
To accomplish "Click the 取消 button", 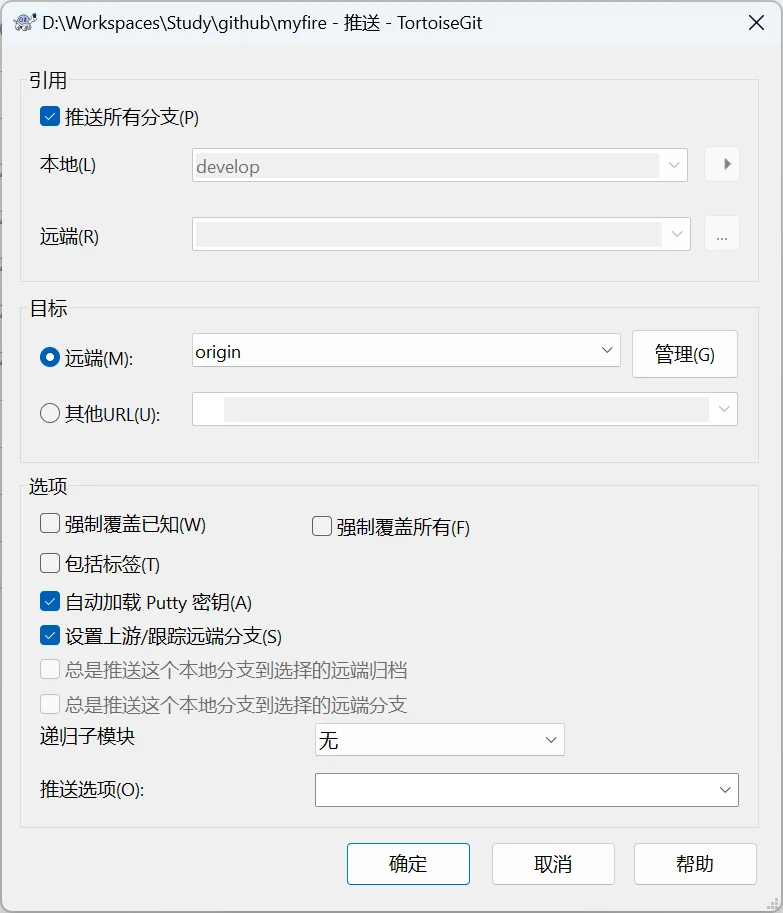I will (552, 864).
